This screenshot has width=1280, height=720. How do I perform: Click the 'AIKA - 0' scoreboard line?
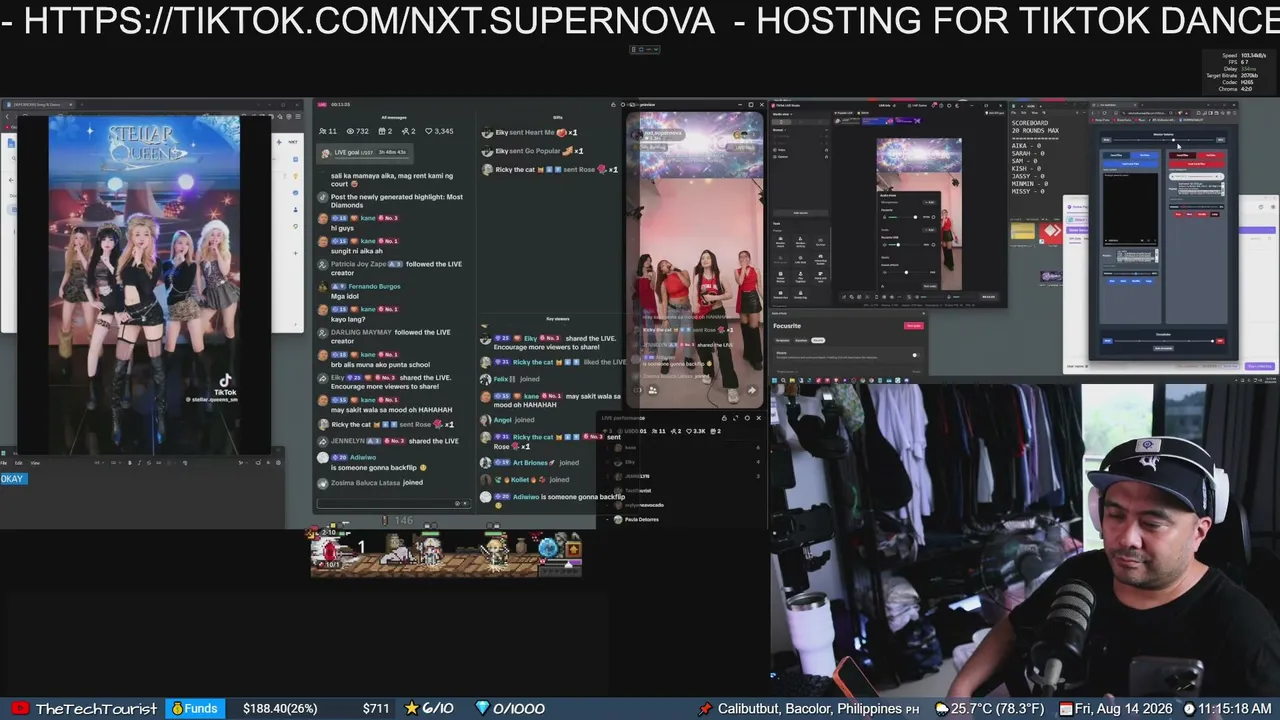(1028, 146)
